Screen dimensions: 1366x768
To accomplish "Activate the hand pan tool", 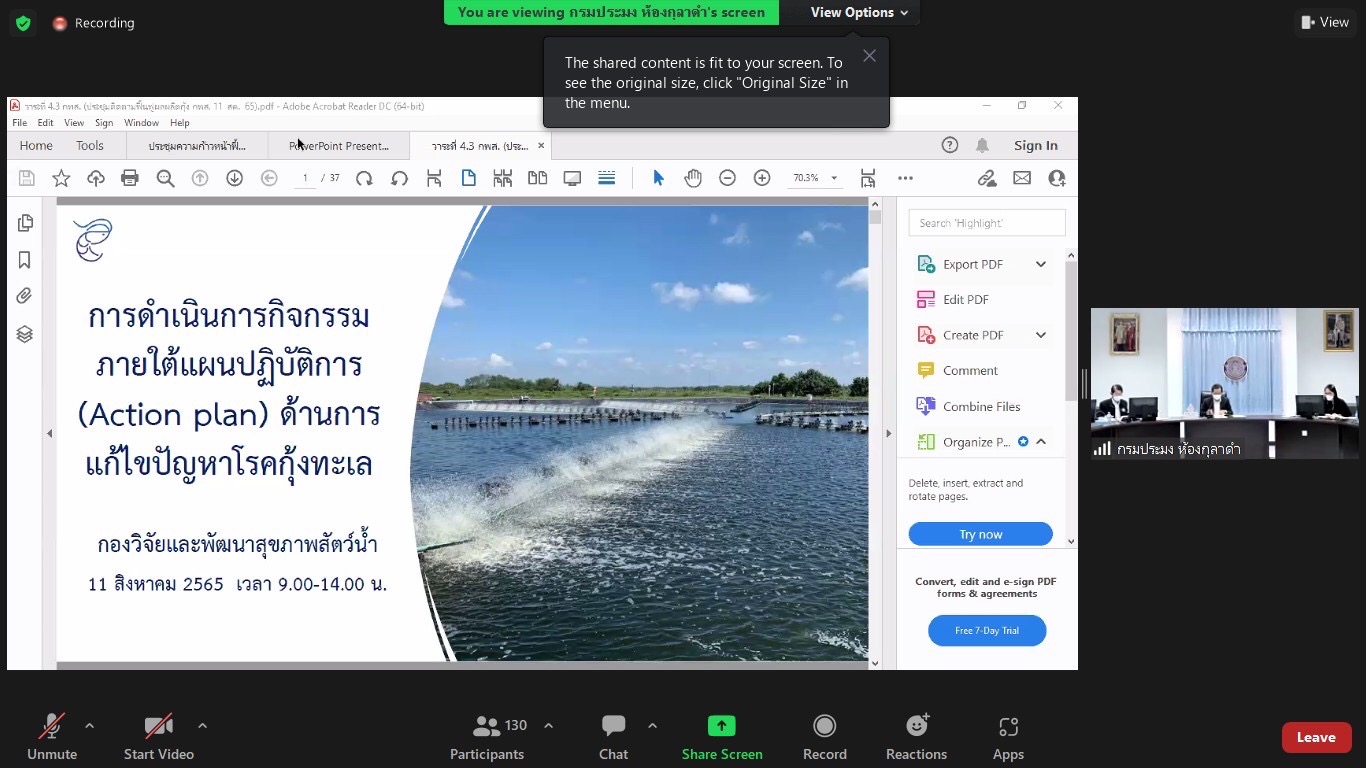I will [693, 178].
